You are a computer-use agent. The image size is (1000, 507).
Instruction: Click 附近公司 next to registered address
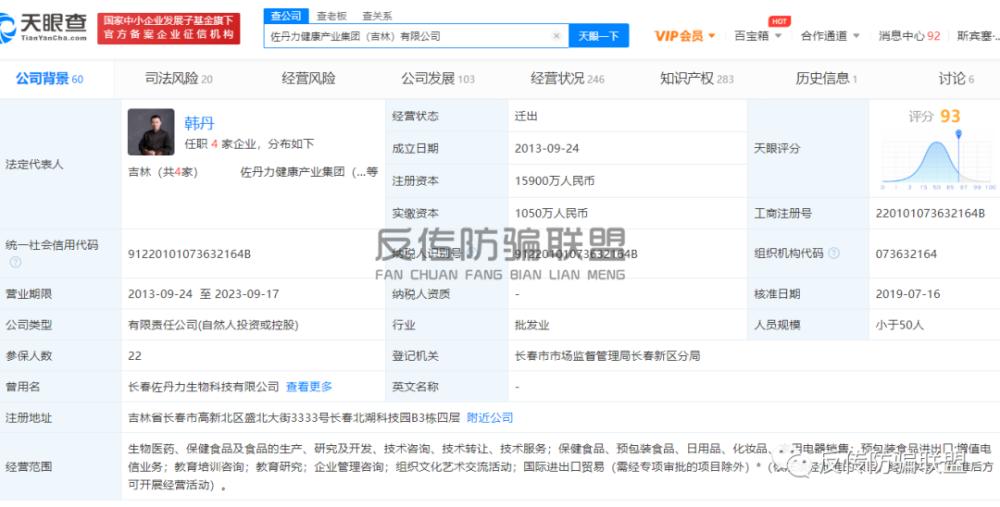pos(490,418)
